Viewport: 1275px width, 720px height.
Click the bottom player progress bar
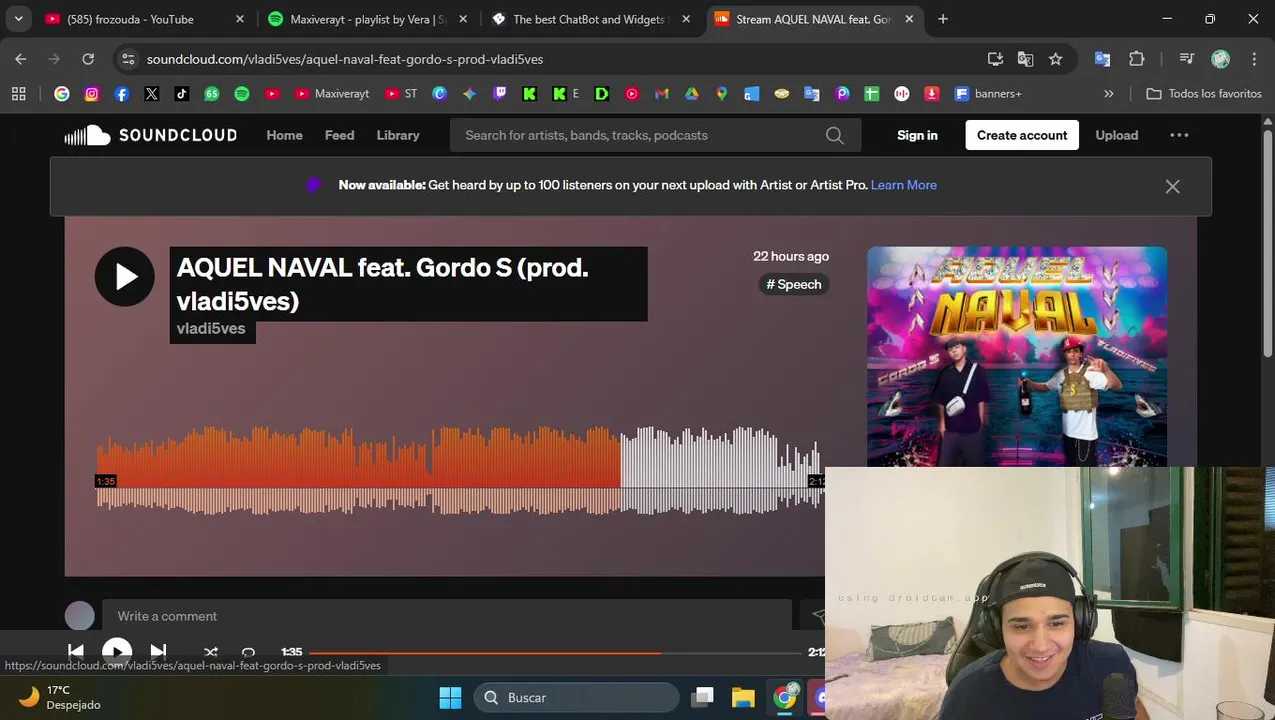pyautogui.click(x=555, y=652)
